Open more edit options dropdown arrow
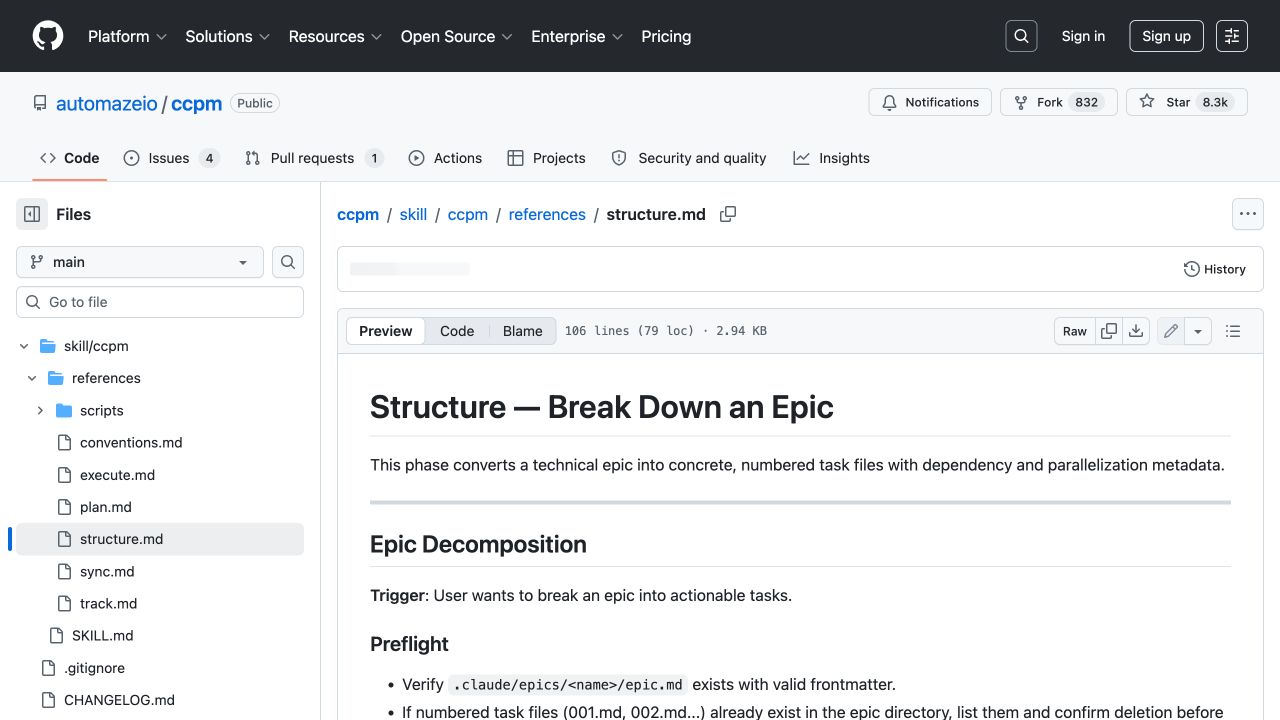Viewport: 1280px width, 720px height. [x=1198, y=331]
